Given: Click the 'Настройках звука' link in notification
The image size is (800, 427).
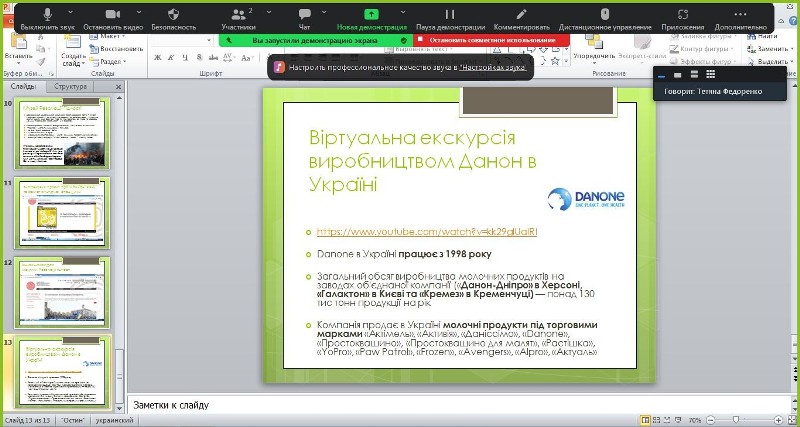Looking at the screenshot, I should 493,67.
